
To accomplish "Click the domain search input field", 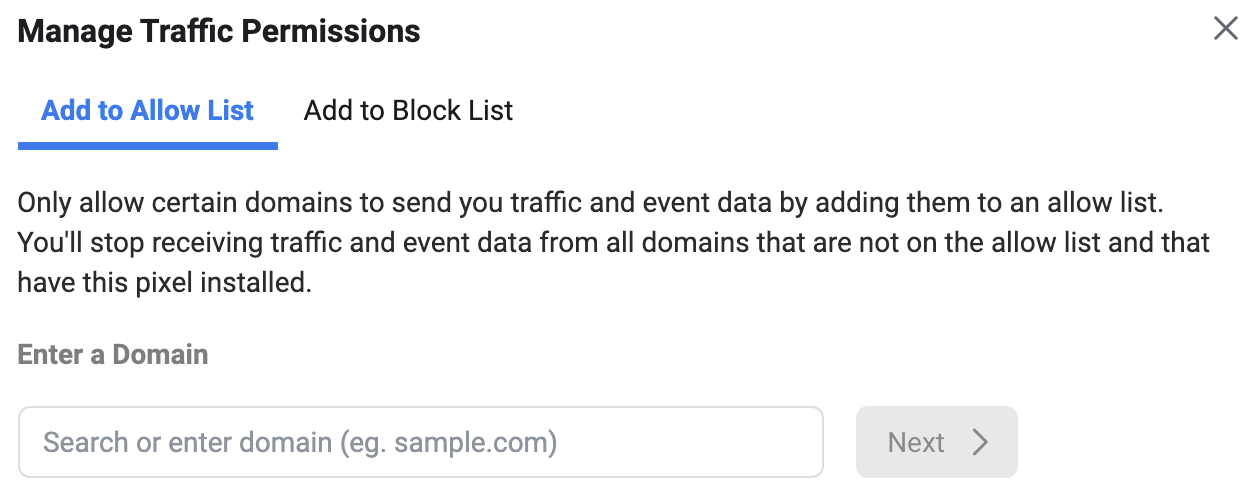I will pyautogui.click(x=420, y=442).
